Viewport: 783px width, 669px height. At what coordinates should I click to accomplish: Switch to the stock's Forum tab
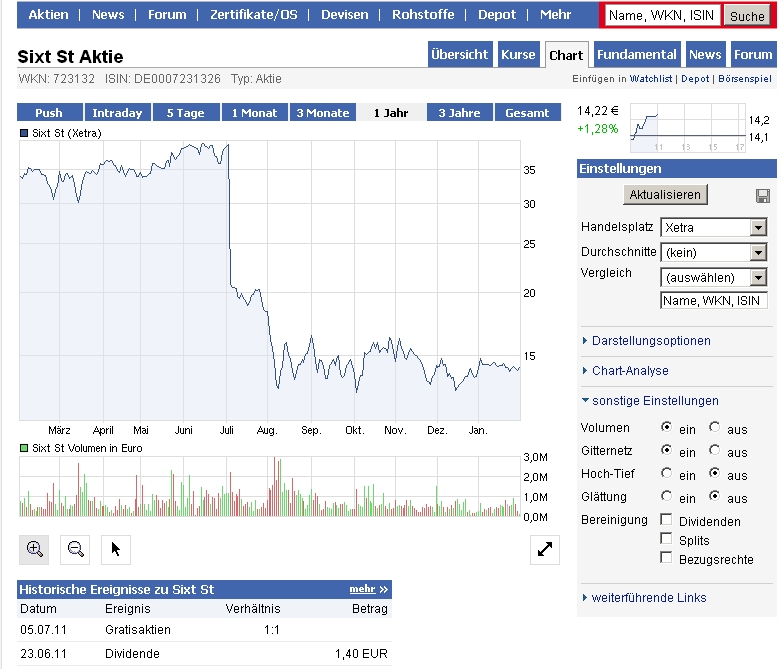[753, 54]
